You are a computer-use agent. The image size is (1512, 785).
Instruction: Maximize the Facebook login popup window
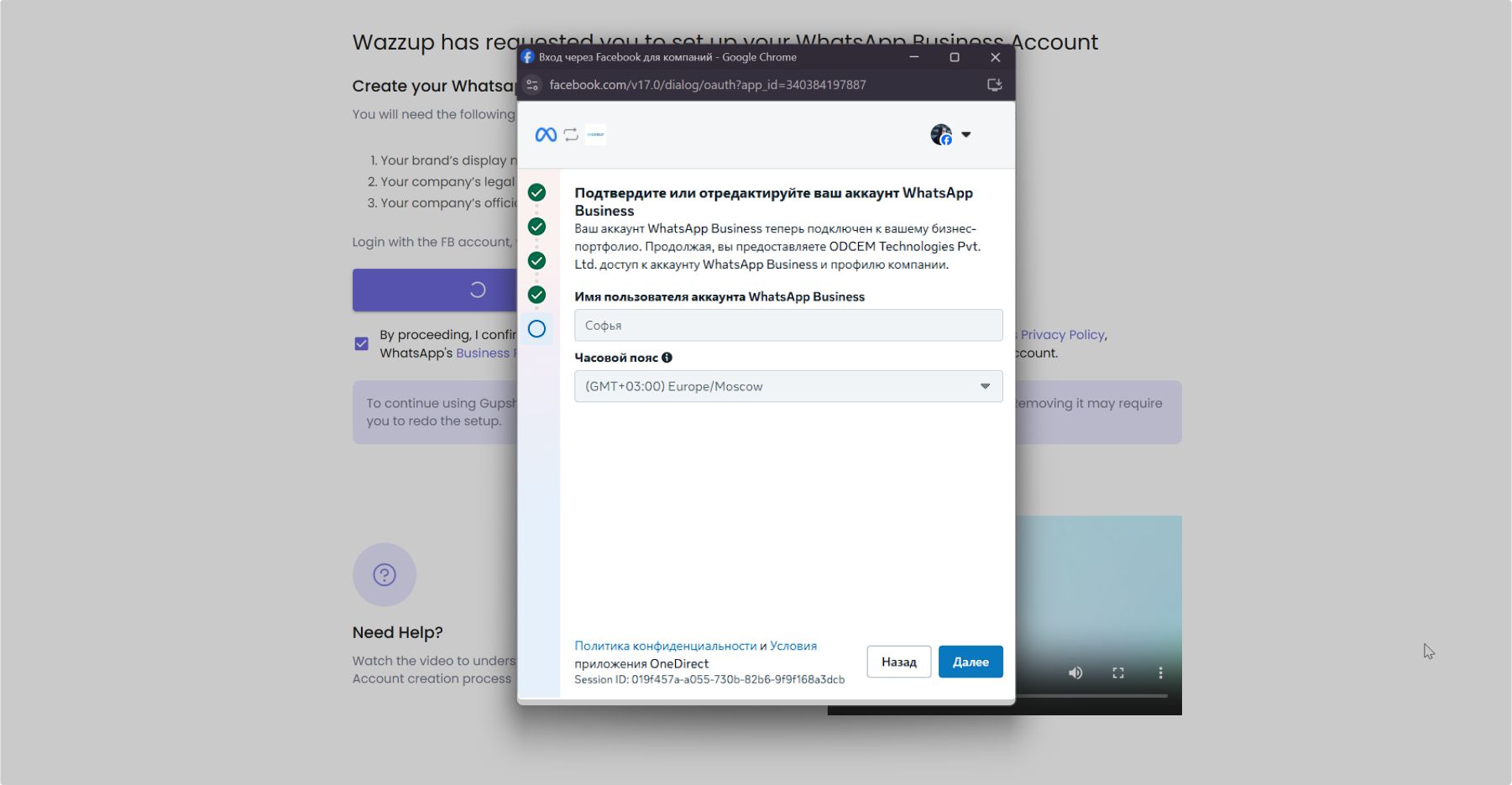click(x=955, y=57)
